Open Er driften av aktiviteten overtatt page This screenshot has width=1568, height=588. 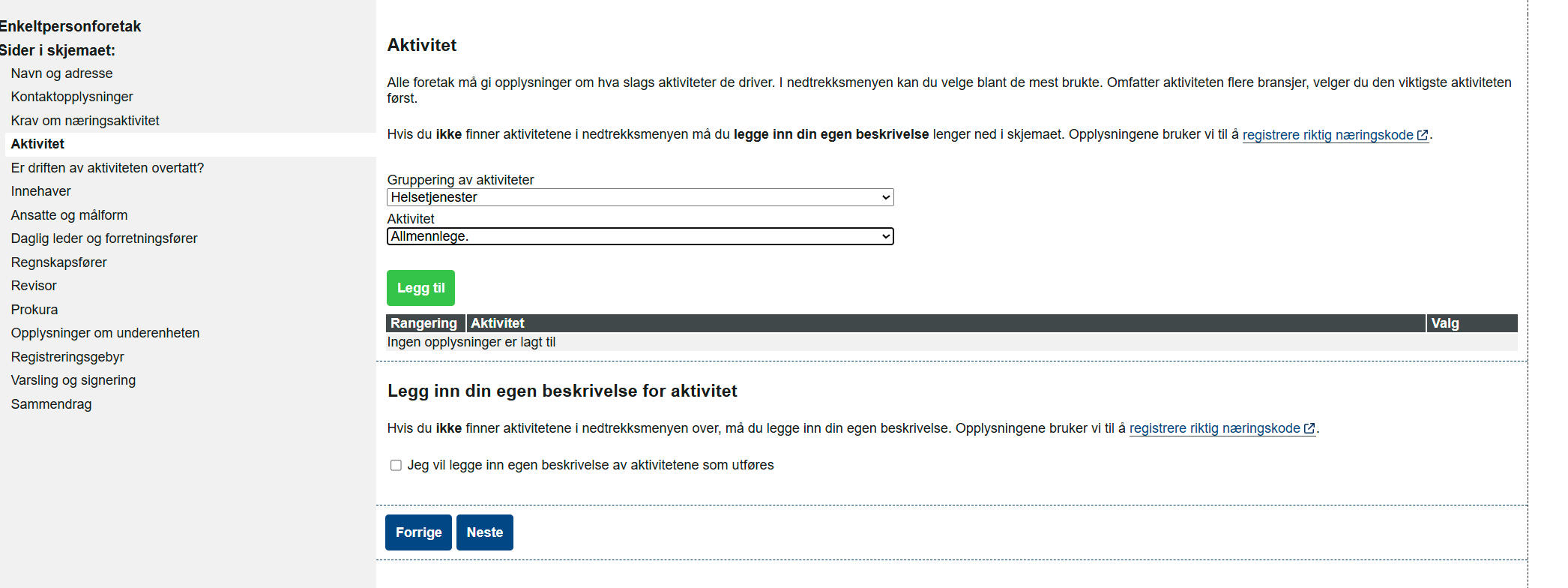pos(107,168)
